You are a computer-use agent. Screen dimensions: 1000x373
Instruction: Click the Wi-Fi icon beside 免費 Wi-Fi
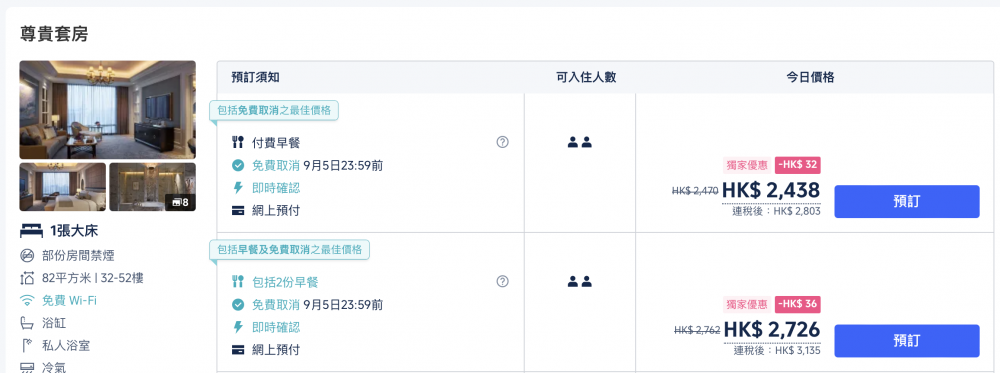[x=27, y=300]
